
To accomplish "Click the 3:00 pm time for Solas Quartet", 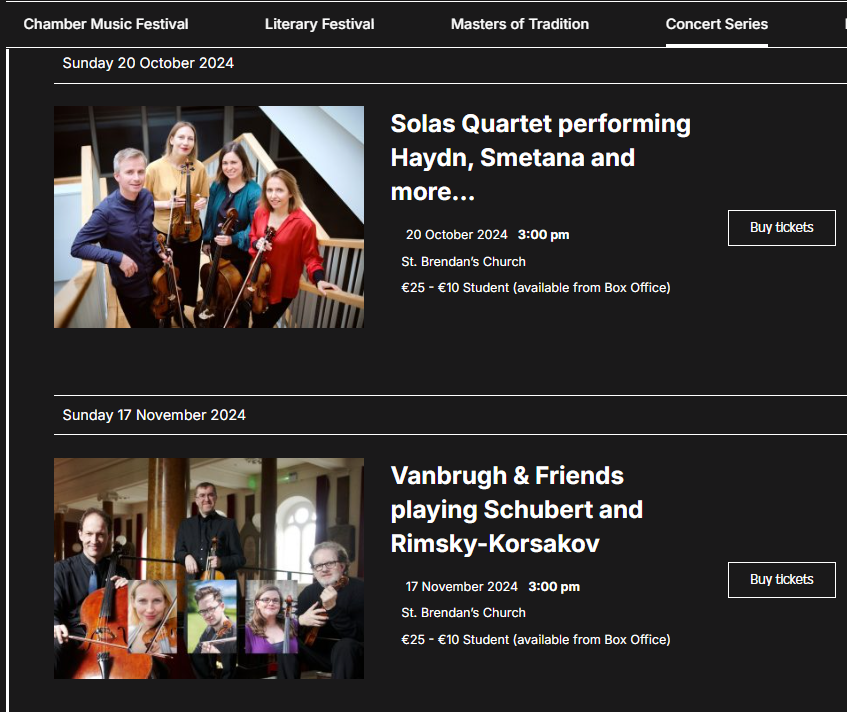I will click(x=543, y=236).
